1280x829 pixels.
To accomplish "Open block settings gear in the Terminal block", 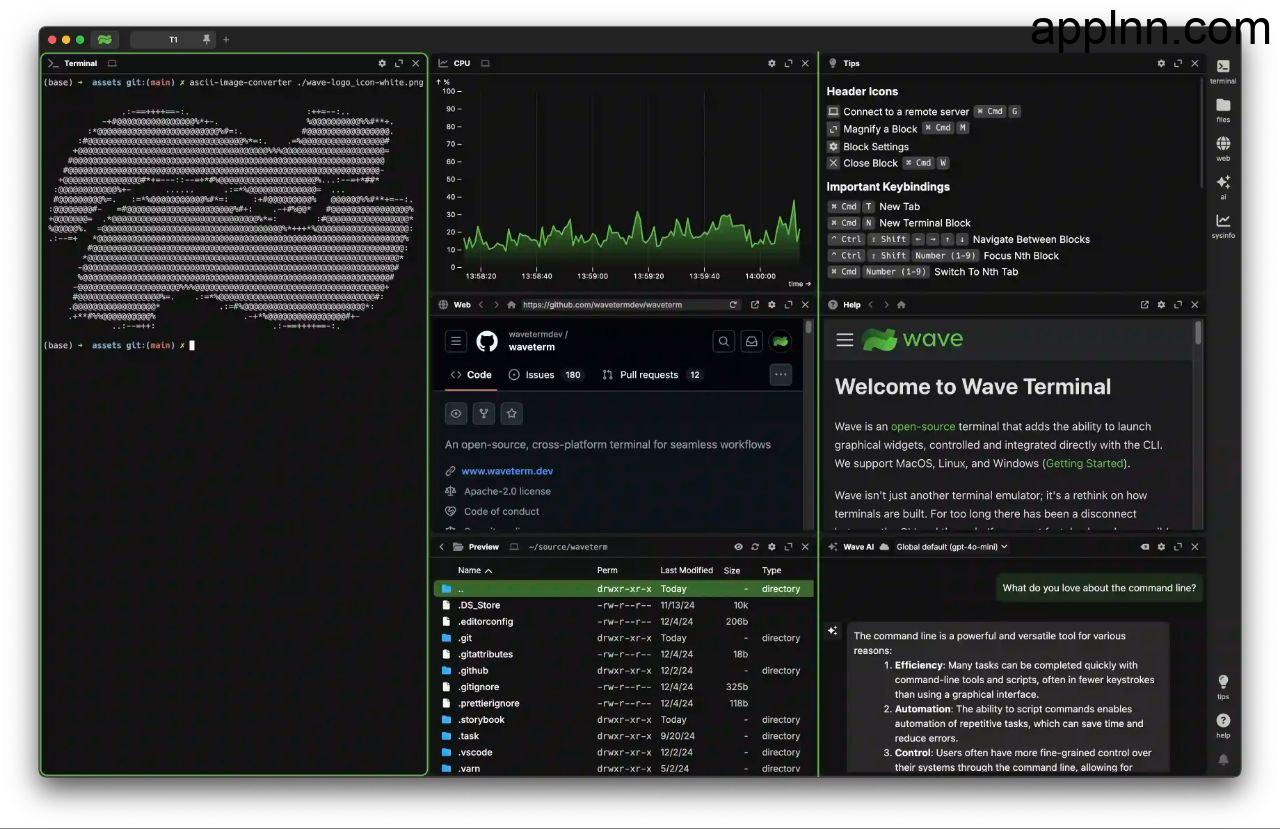I will tap(382, 63).
